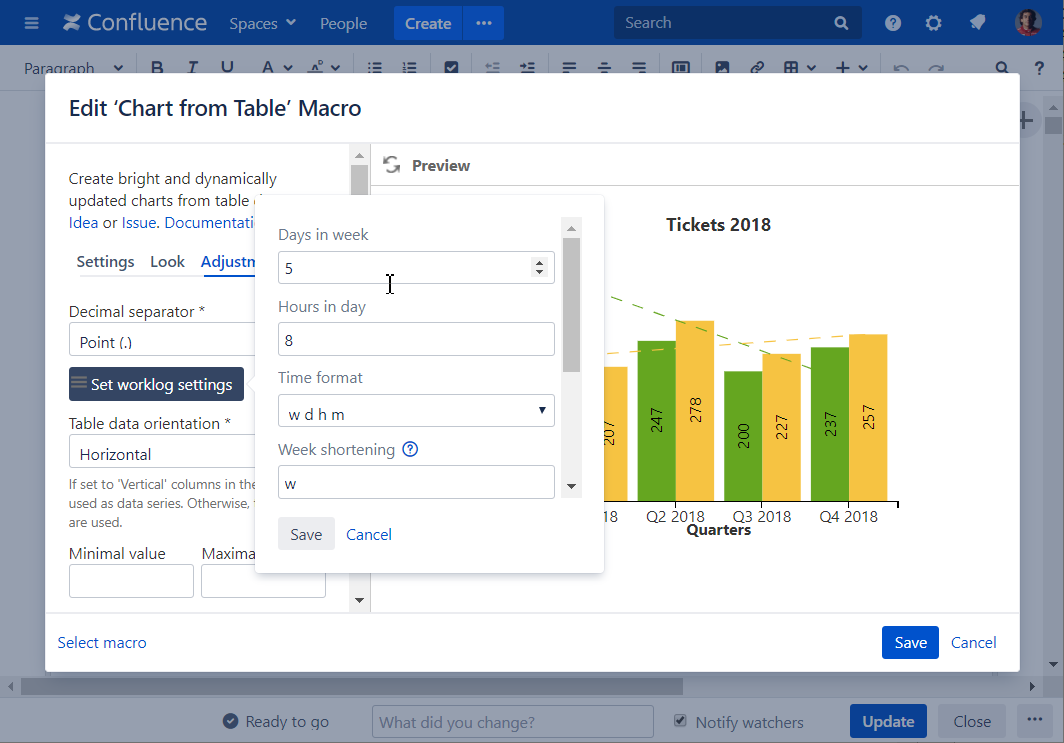Screen dimensions: 1064x743
Task: Click the Week shortening help icon
Action: pos(410,450)
